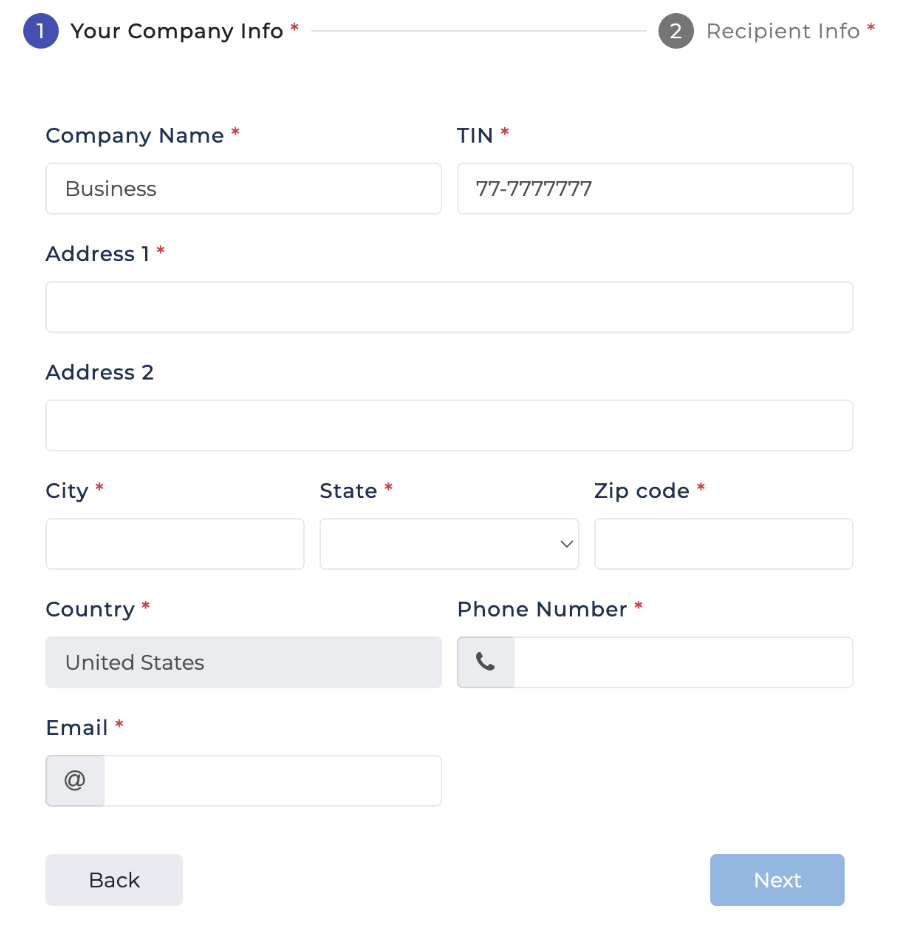Screen dimensions: 918x948
Task: Click into the Address 1 field
Action: 449,307
